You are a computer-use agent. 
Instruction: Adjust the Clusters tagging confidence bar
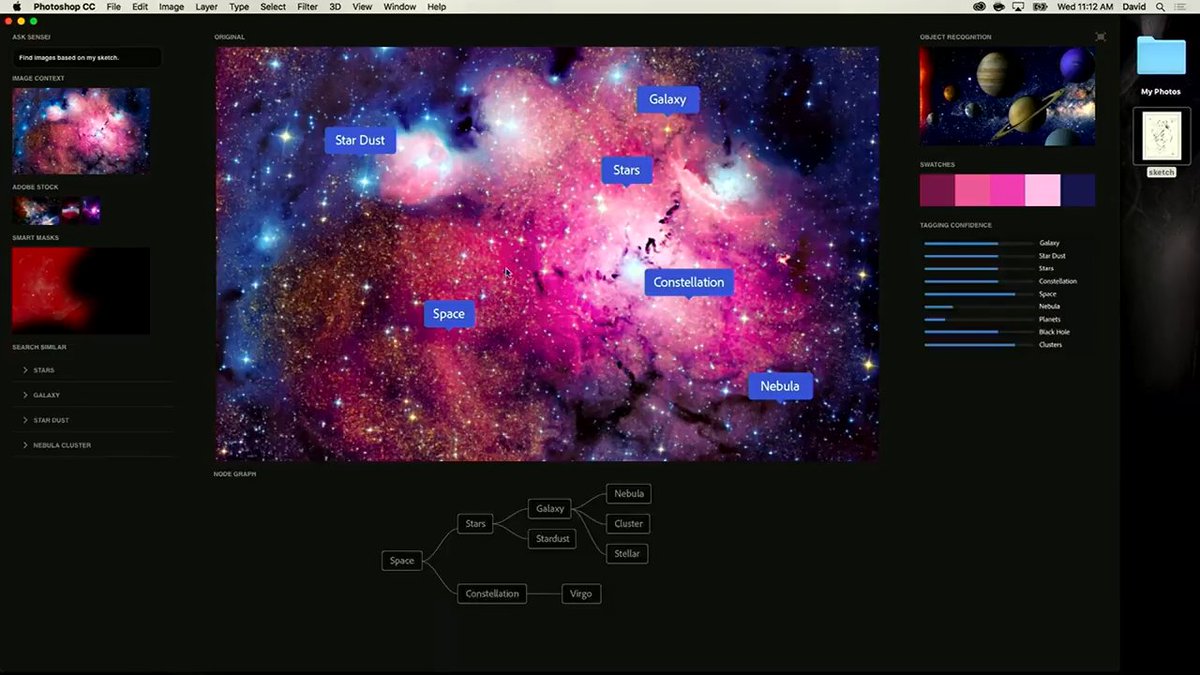point(979,345)
